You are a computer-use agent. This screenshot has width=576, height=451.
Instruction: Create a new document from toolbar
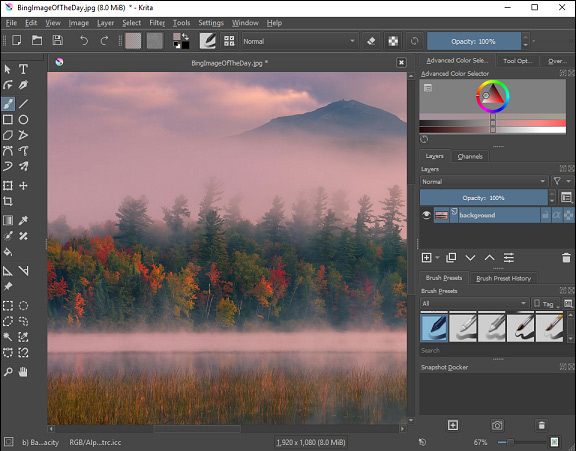[17, 40]
